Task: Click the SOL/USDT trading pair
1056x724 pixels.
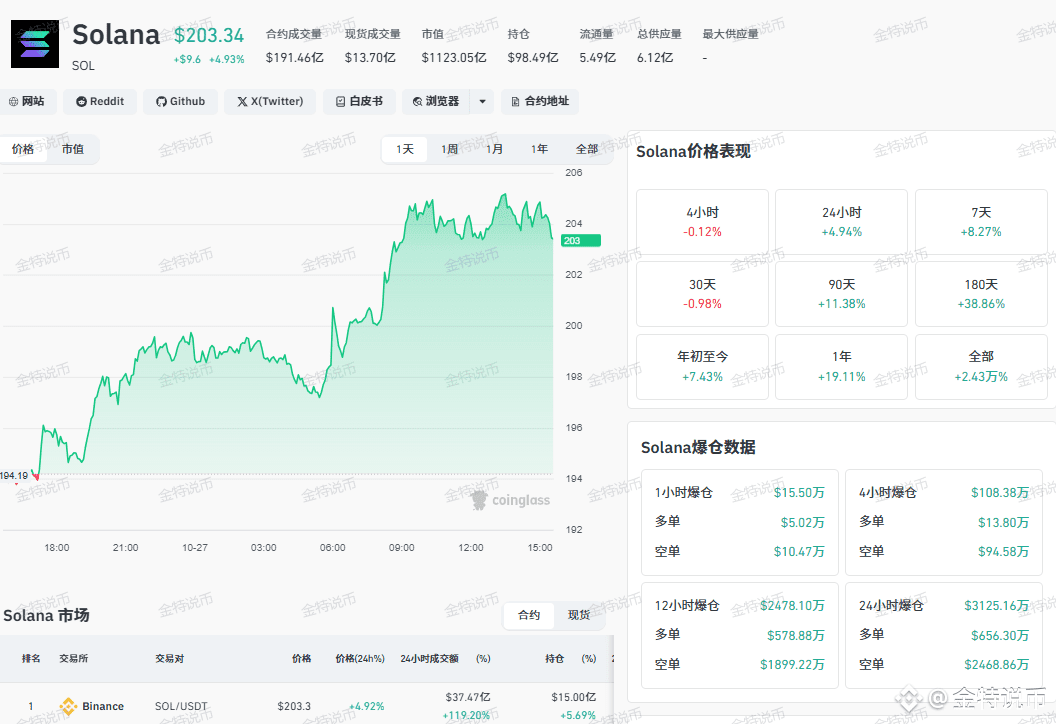Action: click(181, 706)
